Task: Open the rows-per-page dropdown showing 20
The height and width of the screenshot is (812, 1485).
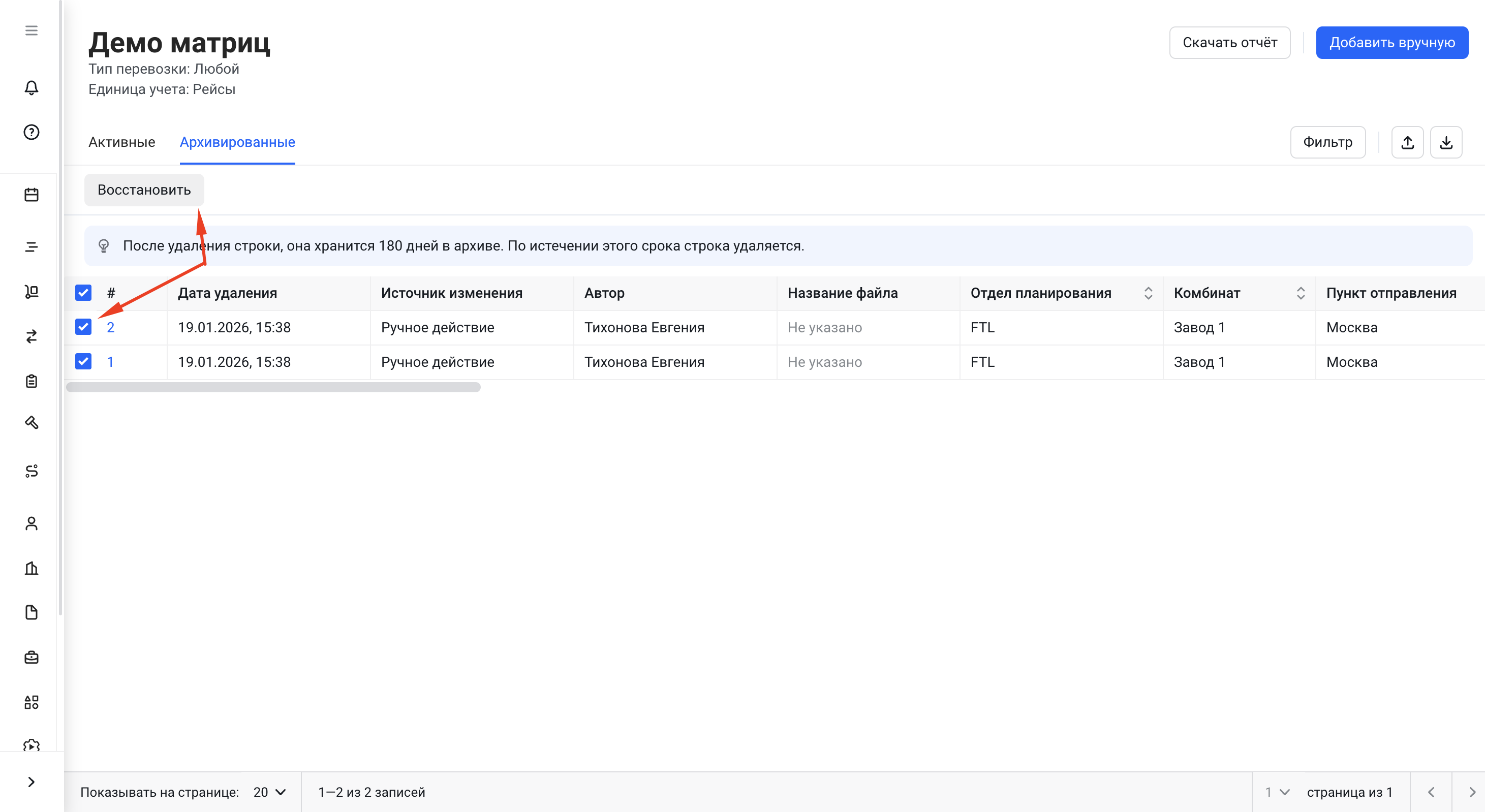Action: pos(269,792)
